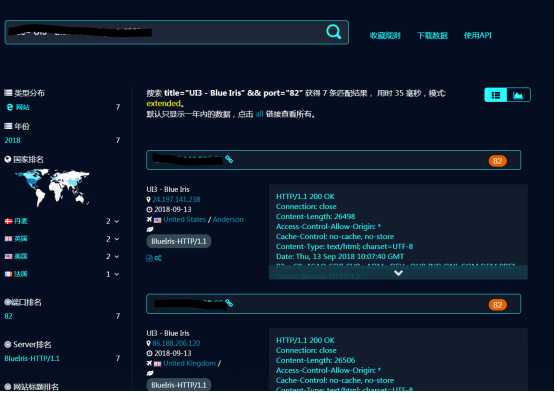Click the BlueIris-HTTP/1.1 tag in second result
The height and width of the screenshot is (393, 557).
tap(179, 385)
